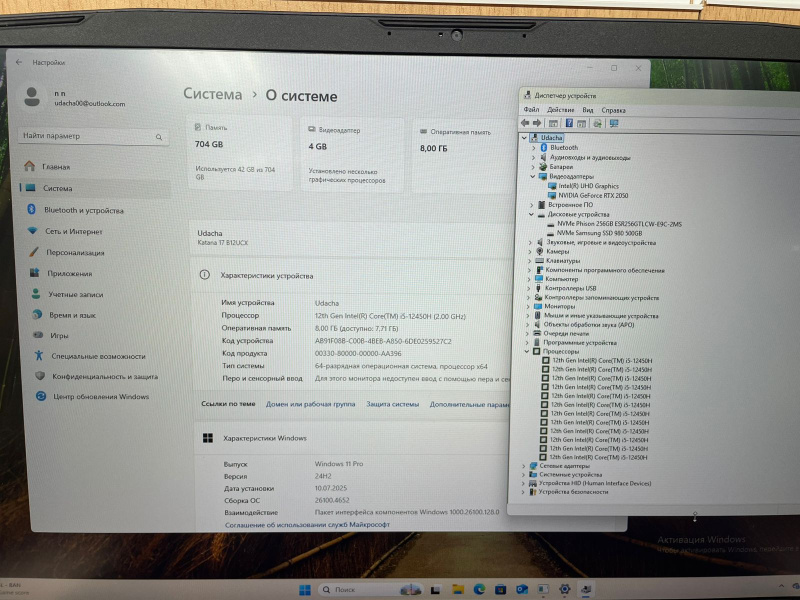Viewport: 800px width, 600px height.
Task: Click the show/hide console tree icon
Action: click(553, 123)
